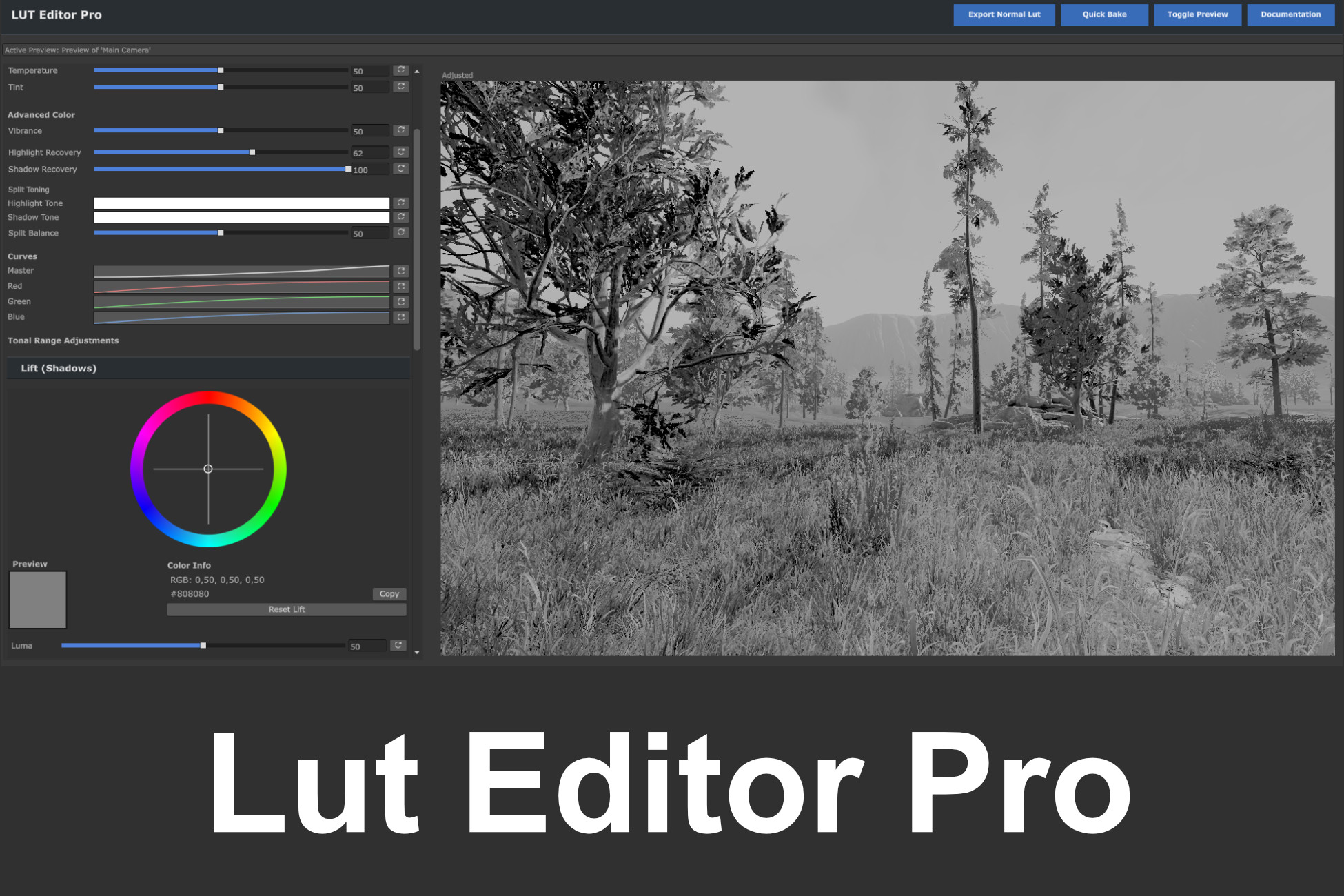Reset the Tint value using its reset icon
The width and height of the screenshot is (1344, 896).
point(400,87)
